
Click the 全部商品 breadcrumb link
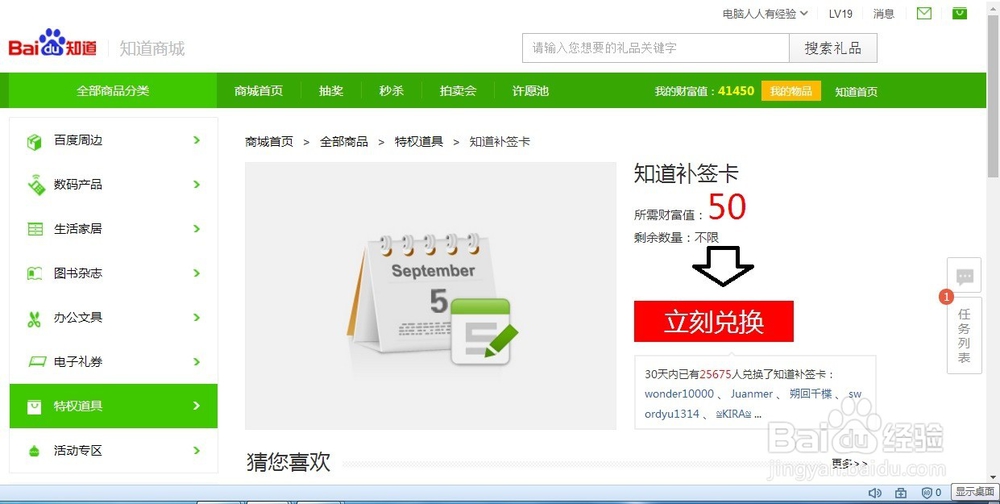[344, 142]
